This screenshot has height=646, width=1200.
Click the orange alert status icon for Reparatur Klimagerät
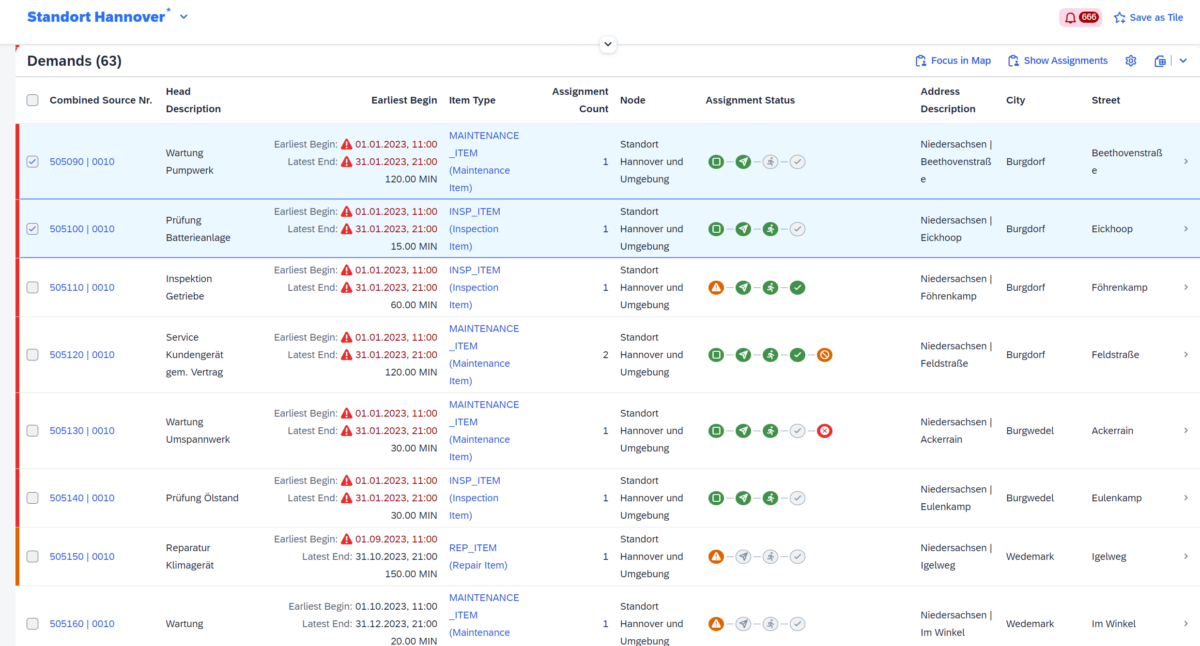point(716,556)
